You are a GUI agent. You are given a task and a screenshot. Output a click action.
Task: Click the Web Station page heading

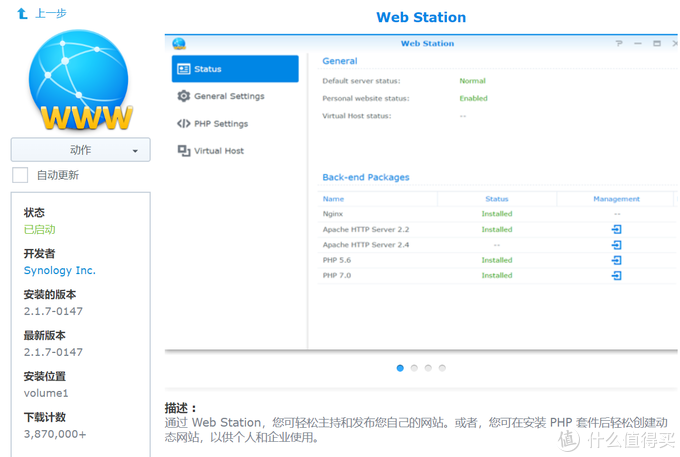pos(421,17)
